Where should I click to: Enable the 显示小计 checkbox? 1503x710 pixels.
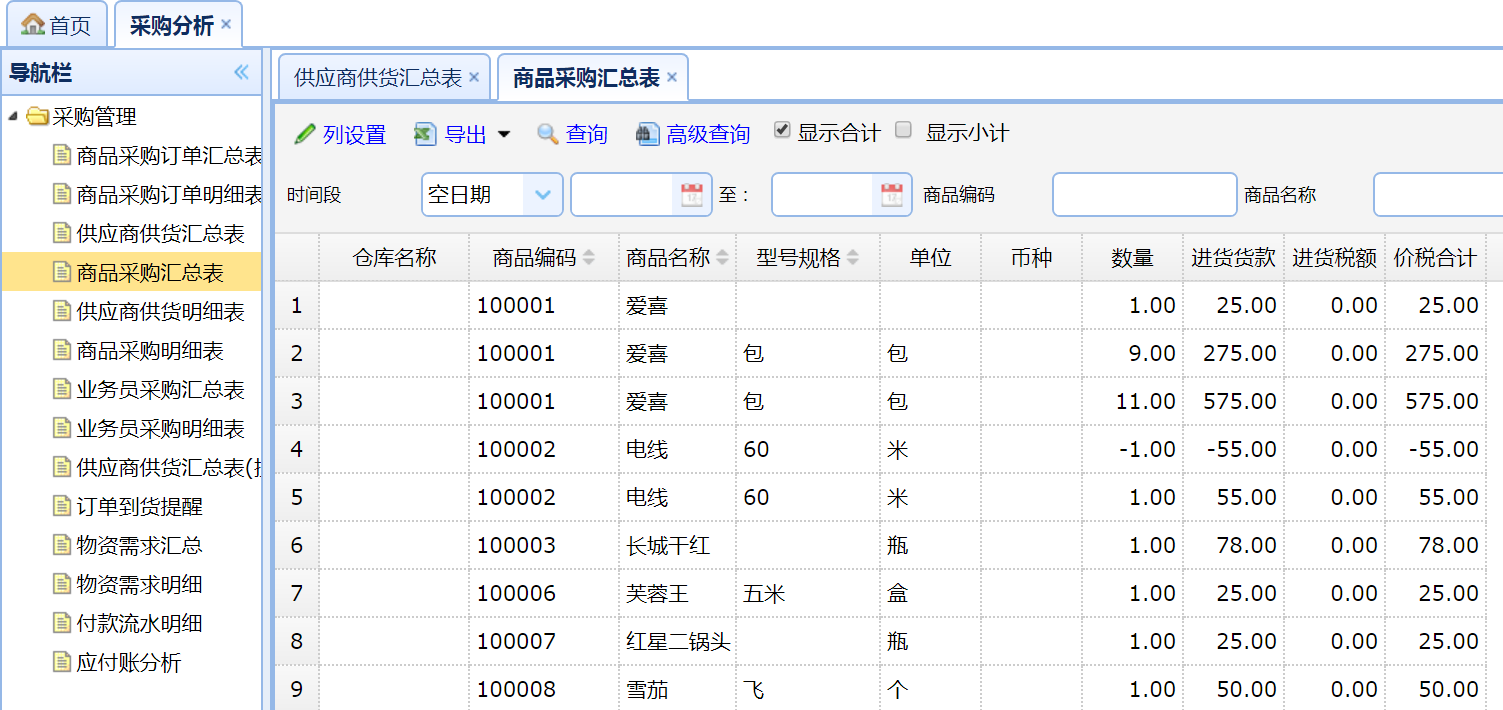904,130
